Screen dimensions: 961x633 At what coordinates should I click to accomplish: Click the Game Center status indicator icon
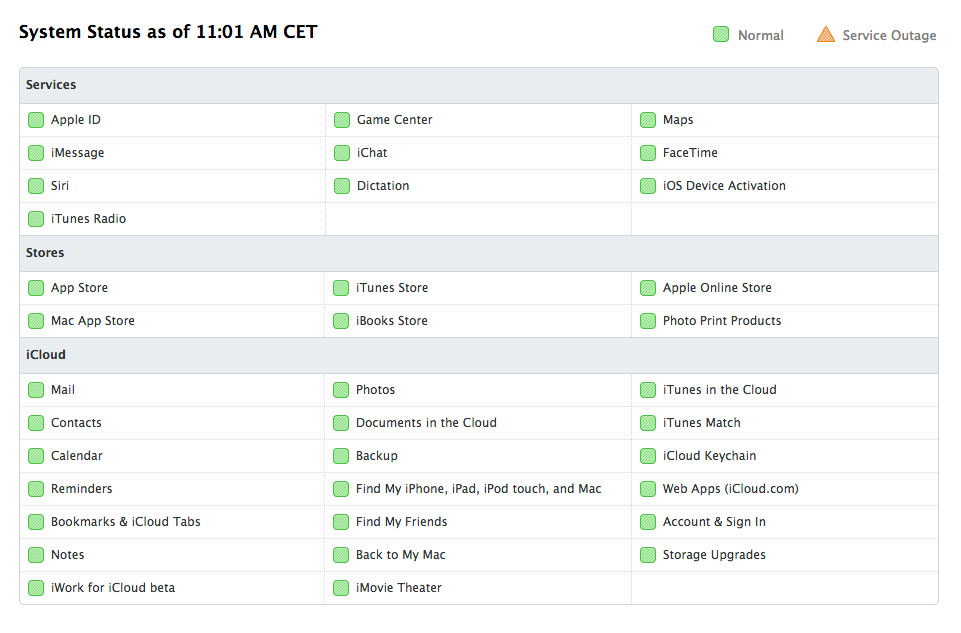pyautogui.click(x=342, y=120)
